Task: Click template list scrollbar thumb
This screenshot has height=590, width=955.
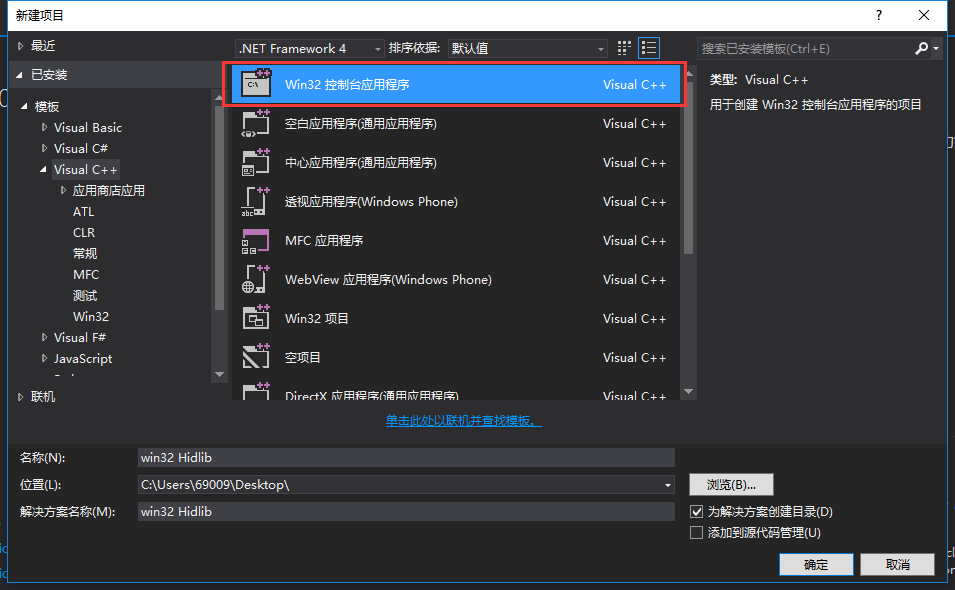Action: pyautogui.click(x=689, y=167)
